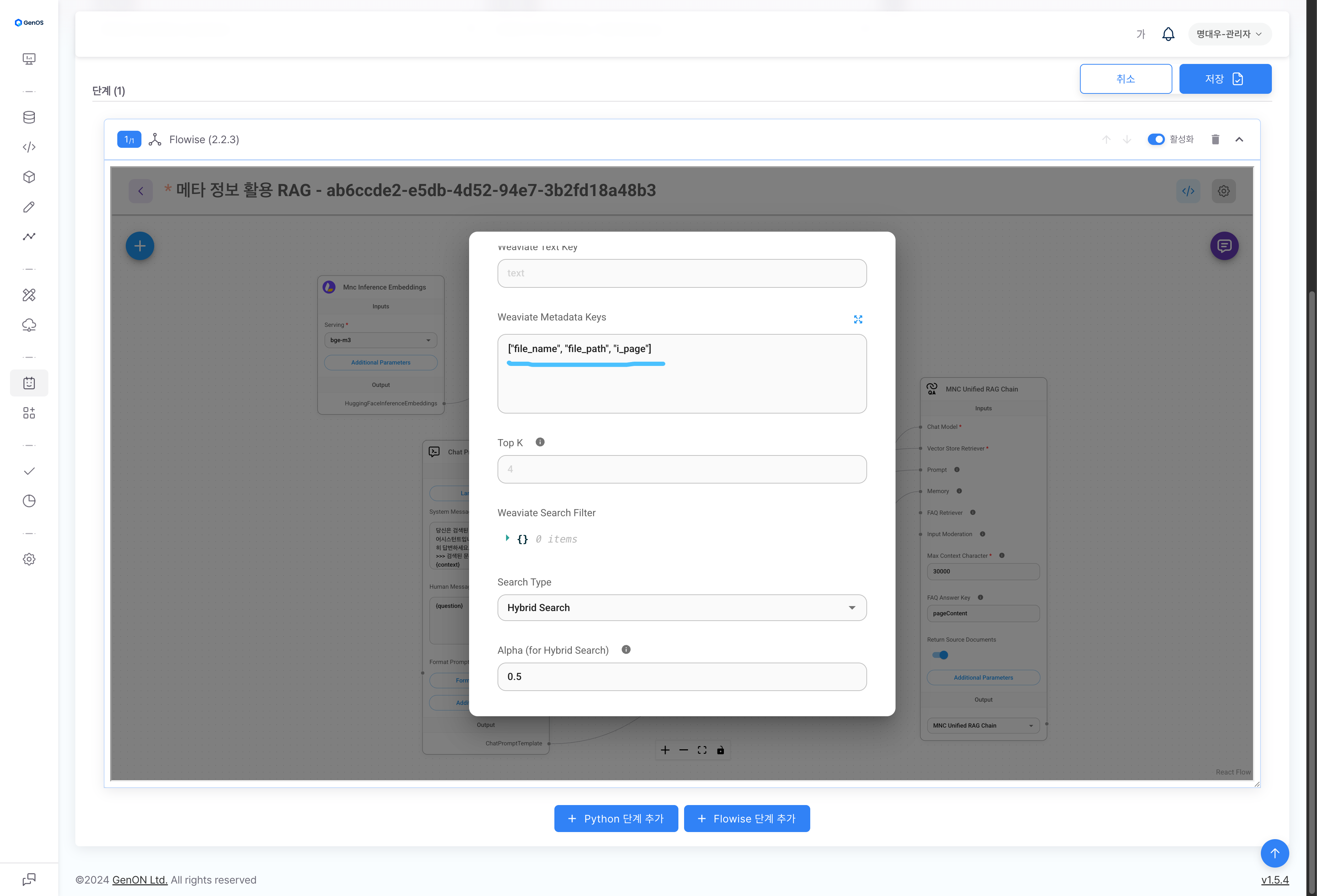Click the notification bell icon
This screenshot has width=1317, height=896.
[x=1168, y=34]
